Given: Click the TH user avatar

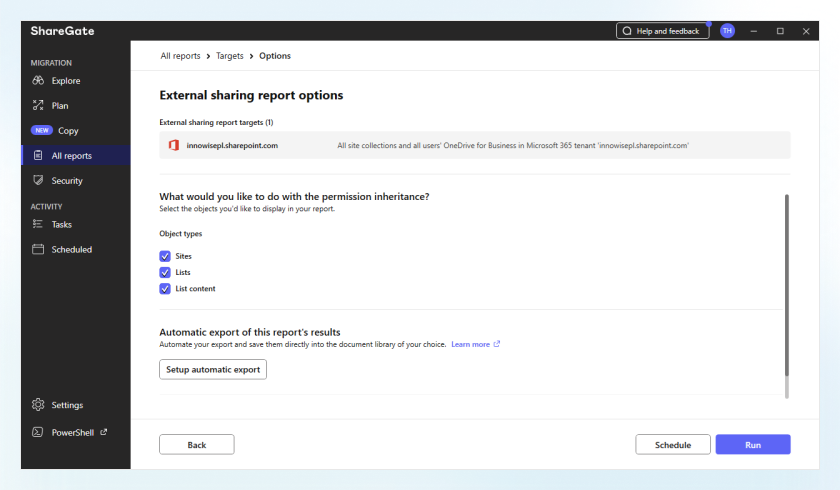Looking at the screenshot, I should (727, 31).
